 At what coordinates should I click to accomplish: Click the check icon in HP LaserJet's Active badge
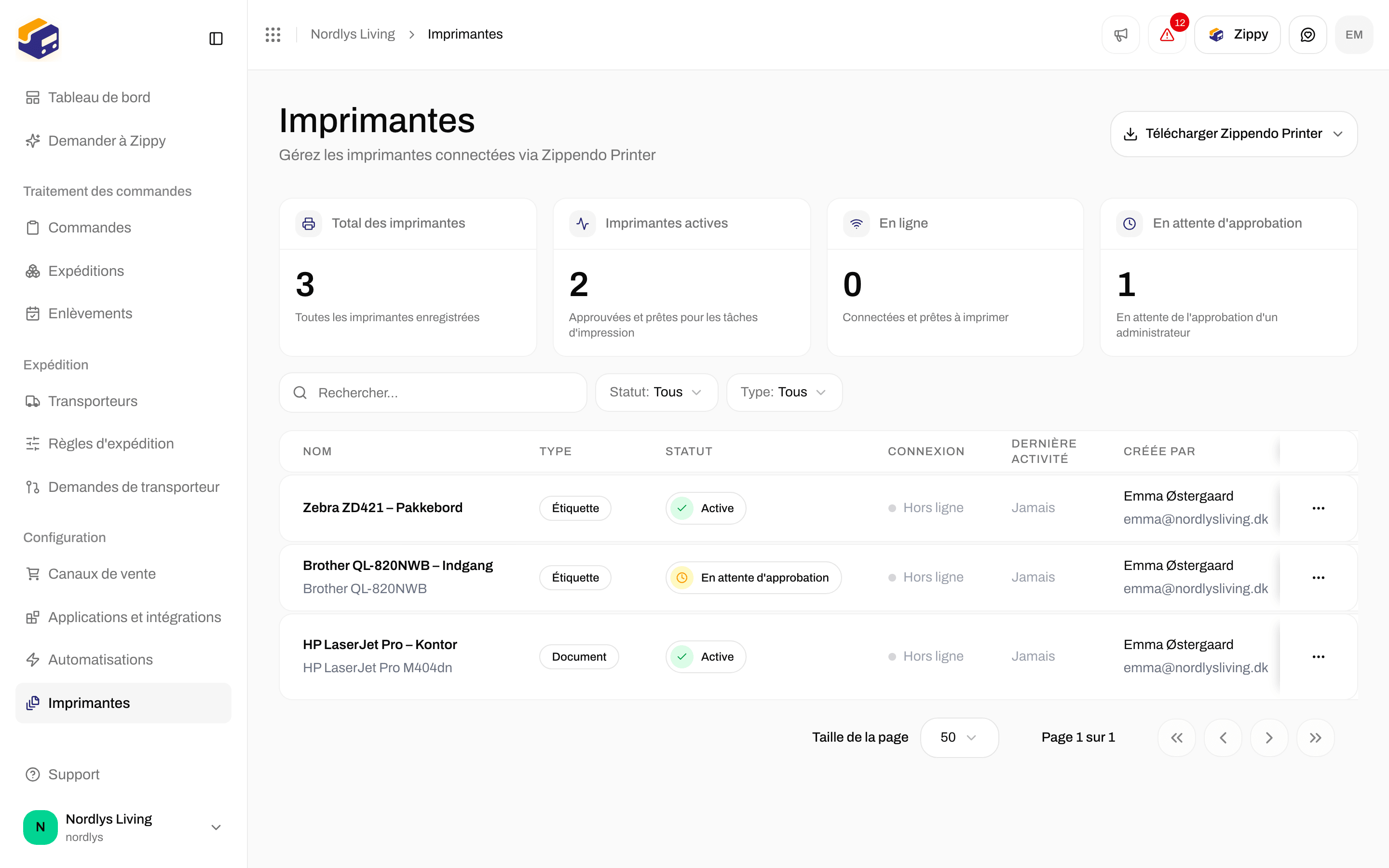point(682,657)
